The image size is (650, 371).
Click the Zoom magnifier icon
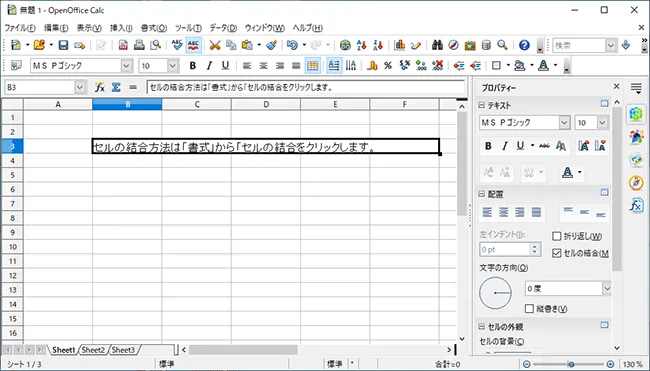click(x=502, y=45)
